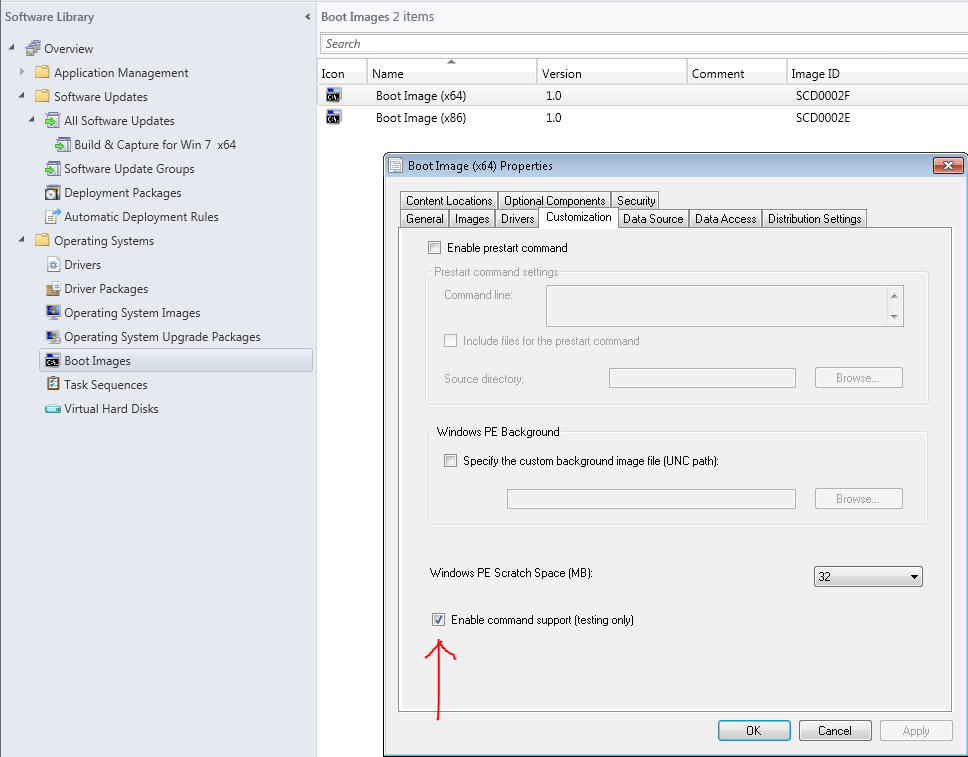The width and height of the screenshot is (968, 757).
Task: Click the Drivers node icon
Action: 53,264
